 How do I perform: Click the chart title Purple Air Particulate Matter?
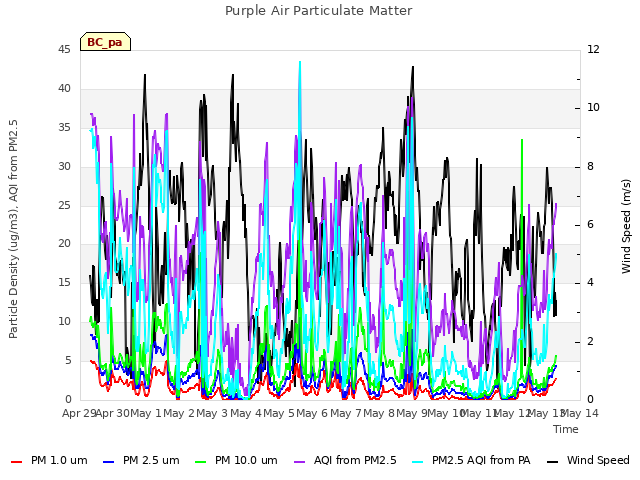click(319, 11)
